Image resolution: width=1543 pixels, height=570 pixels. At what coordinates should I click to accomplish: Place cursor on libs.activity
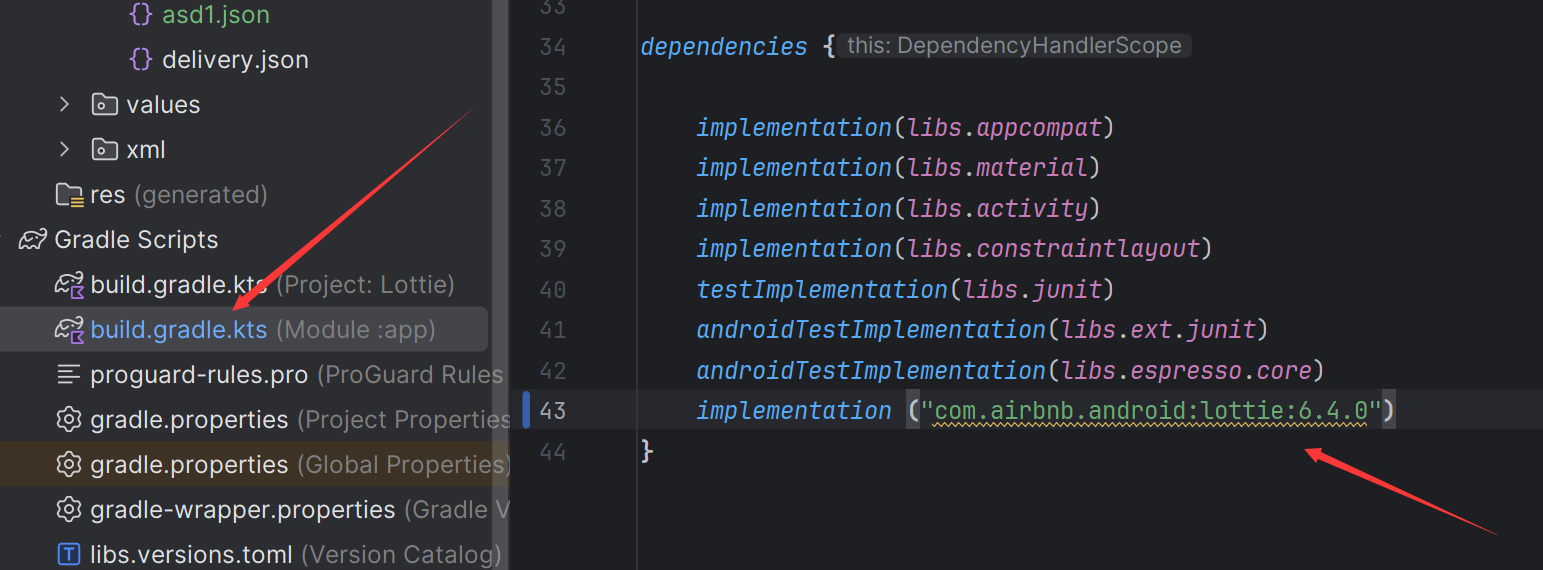tap(997, 208)
